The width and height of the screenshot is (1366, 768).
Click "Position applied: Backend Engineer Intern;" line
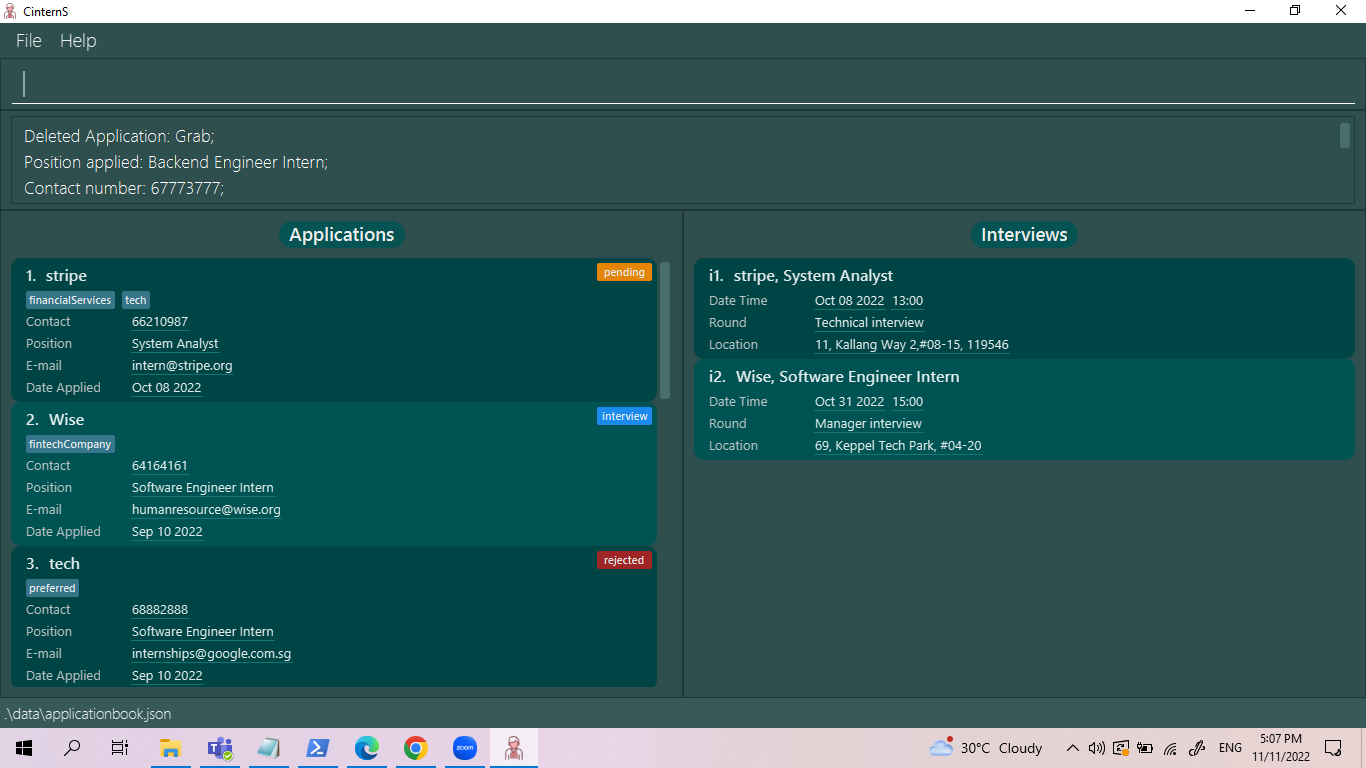tap(176, 162)
